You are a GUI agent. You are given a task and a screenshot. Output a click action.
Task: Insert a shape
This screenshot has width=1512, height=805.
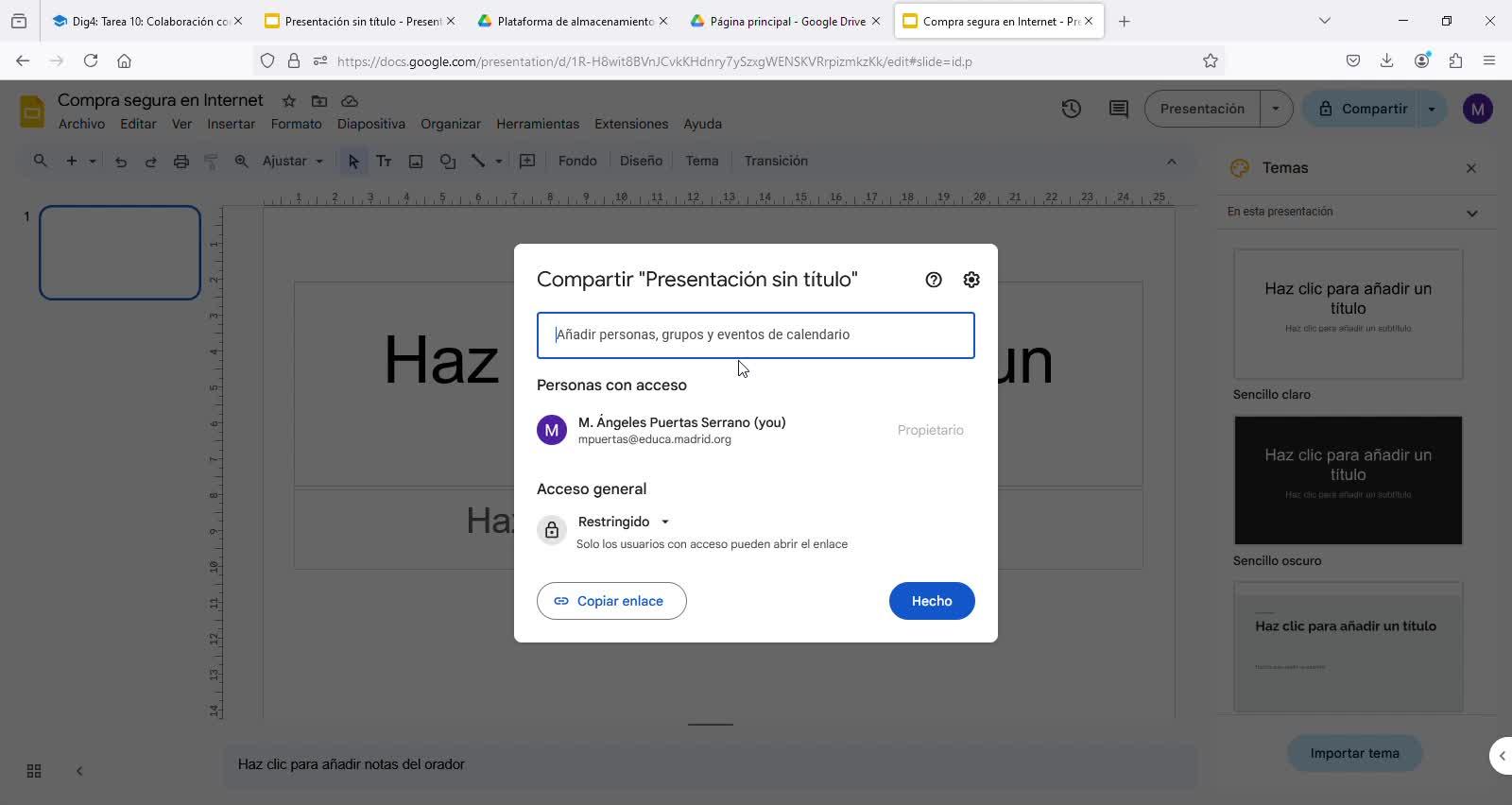point(447,162)
